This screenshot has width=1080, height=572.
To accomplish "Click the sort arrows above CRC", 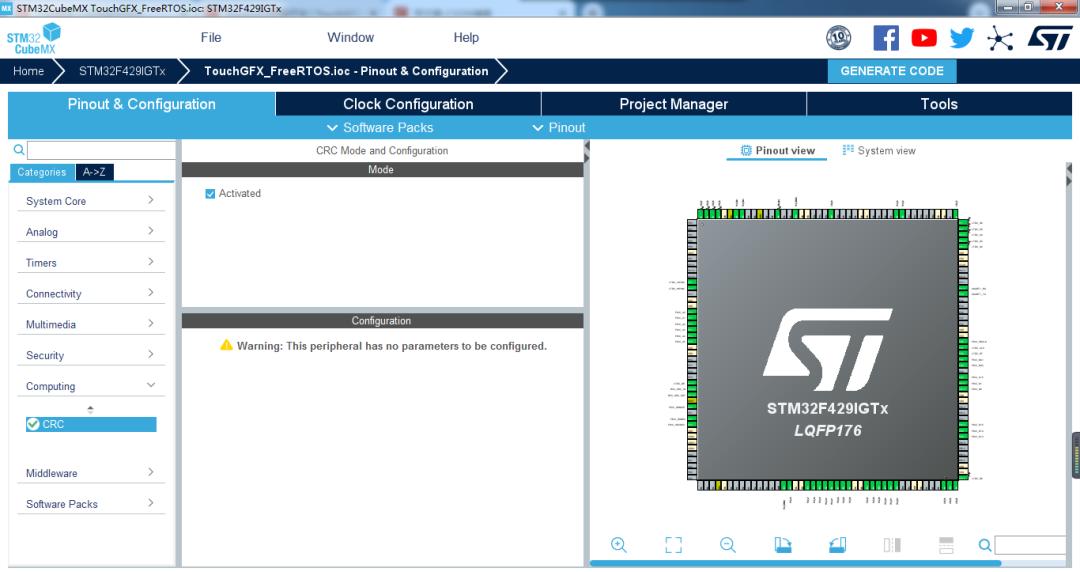I will (x=90, y=409).
